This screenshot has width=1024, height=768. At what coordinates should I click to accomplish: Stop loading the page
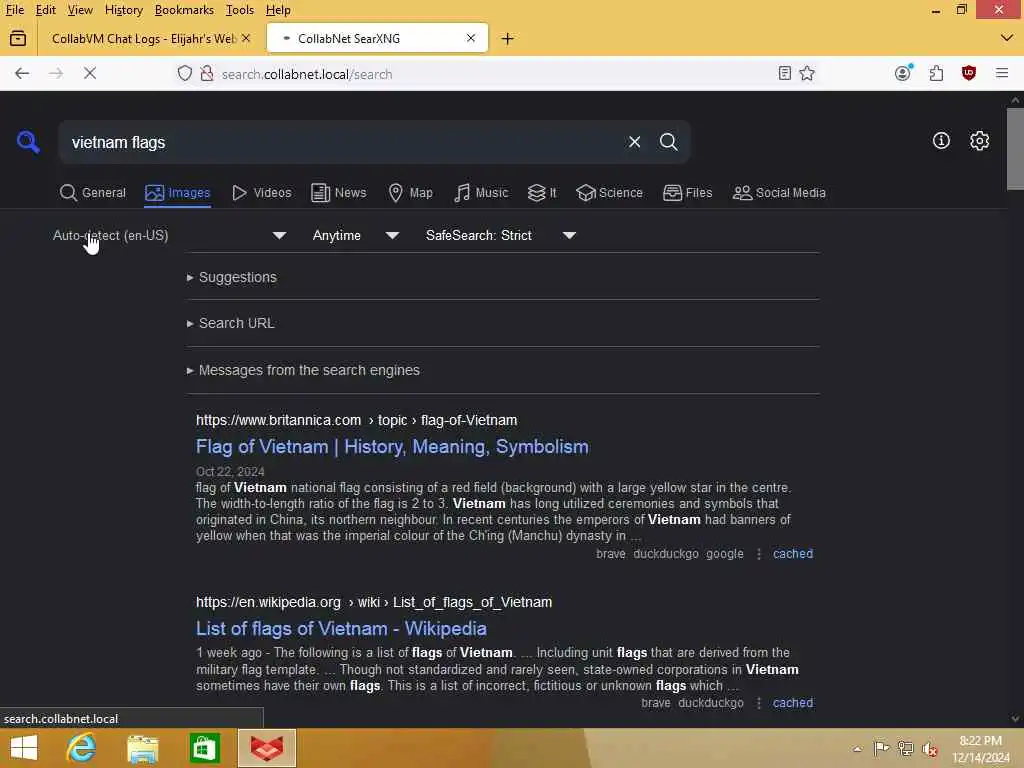point(90,73)
